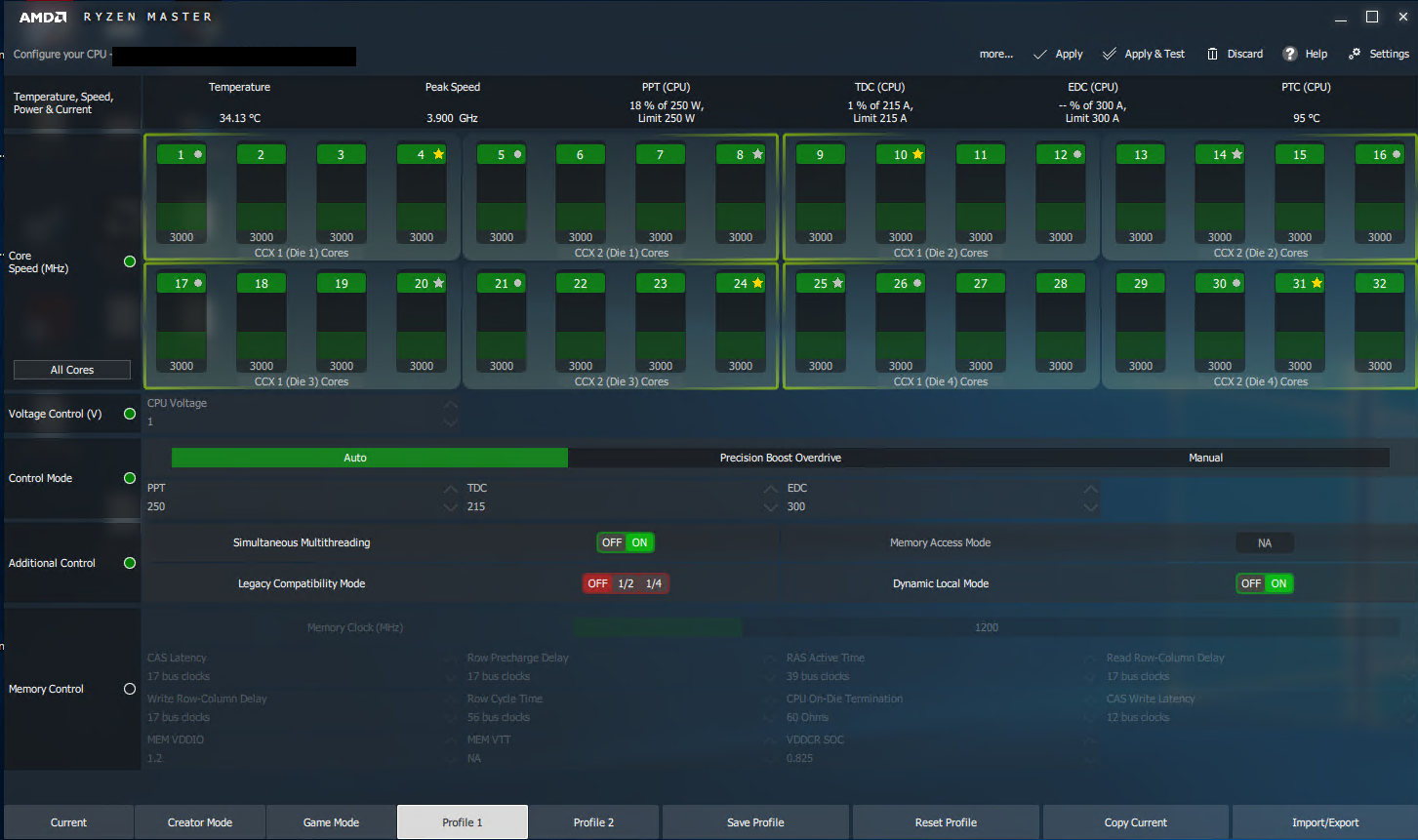Click the dot marker on core 16
1418x840 pixels.
coord(1397,154)
